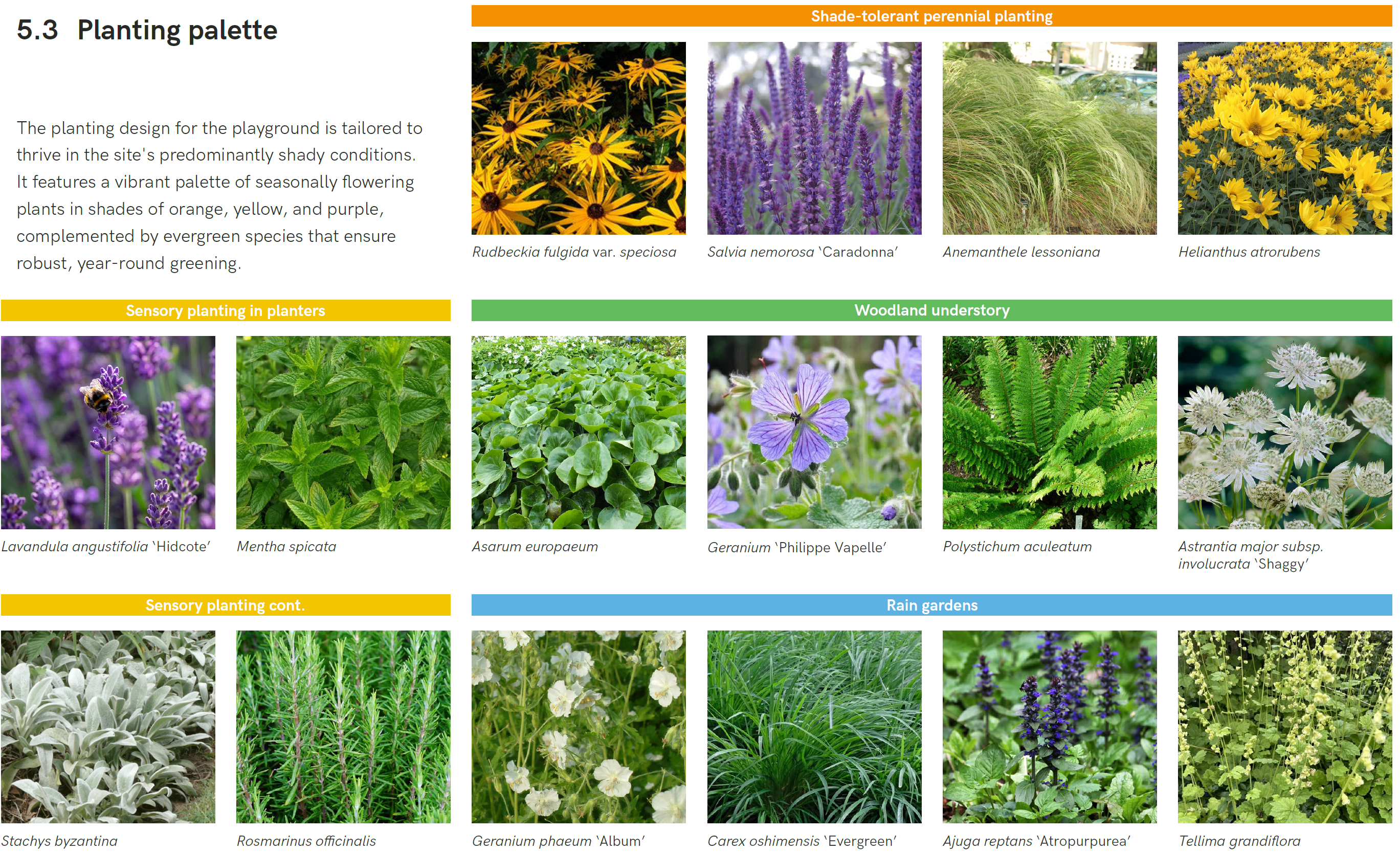Click the green Woodland understory header bar
The height and width of the screenshot is (854, 1400).
[x=931, y=310]
